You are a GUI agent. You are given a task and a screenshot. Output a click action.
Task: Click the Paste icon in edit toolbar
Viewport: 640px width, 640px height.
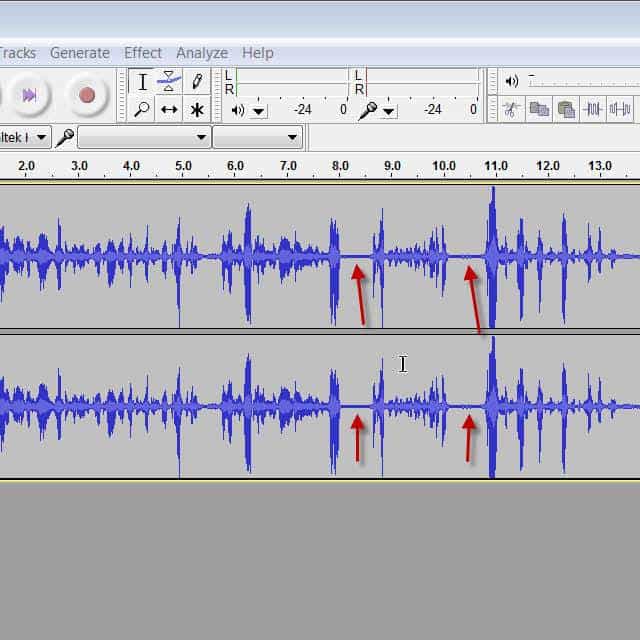click(x=566, y=109)
